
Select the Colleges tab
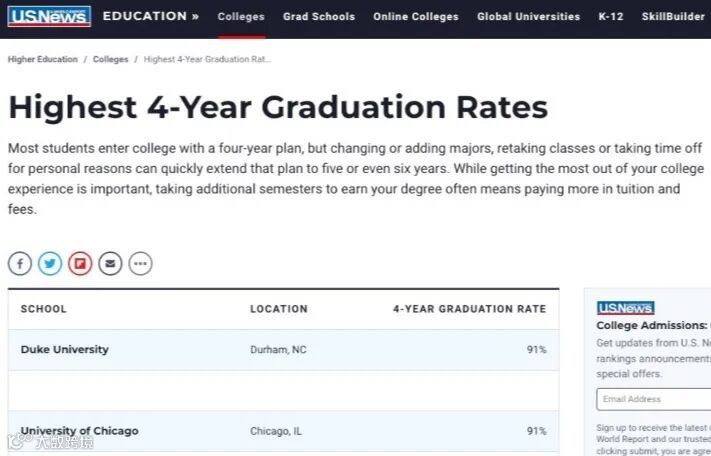click(241, 17)
